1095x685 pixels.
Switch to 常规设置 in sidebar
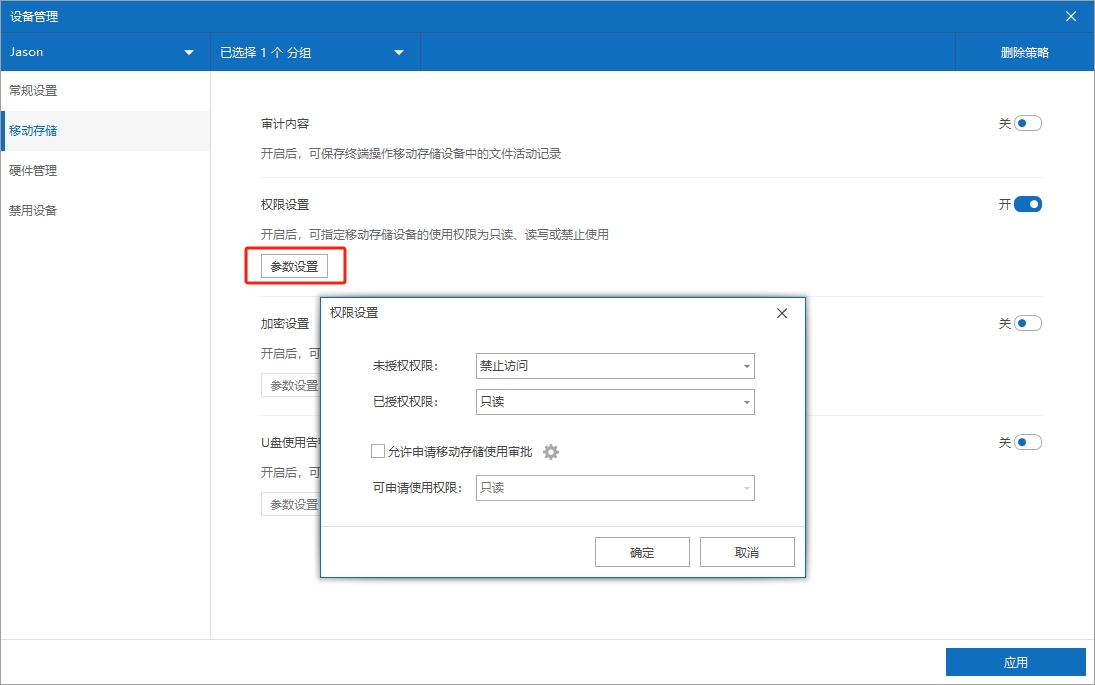pos(34,91)
